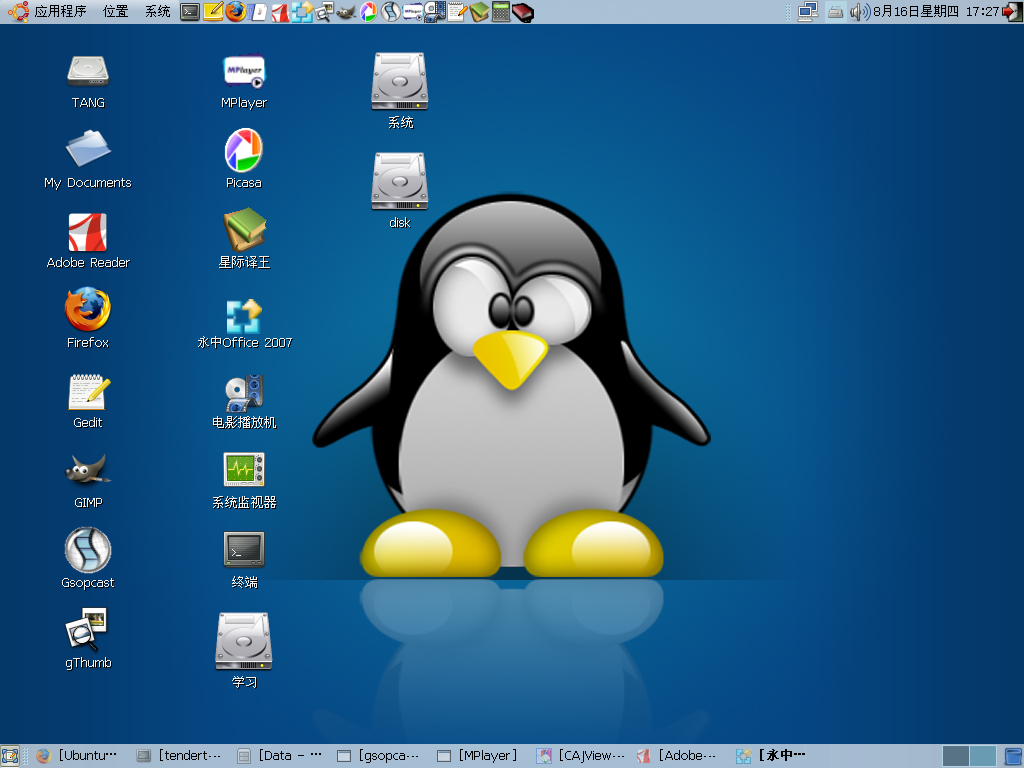Select the 终端 terminal desktop icon
The image size is (1024, 768).
click(244, 549)
